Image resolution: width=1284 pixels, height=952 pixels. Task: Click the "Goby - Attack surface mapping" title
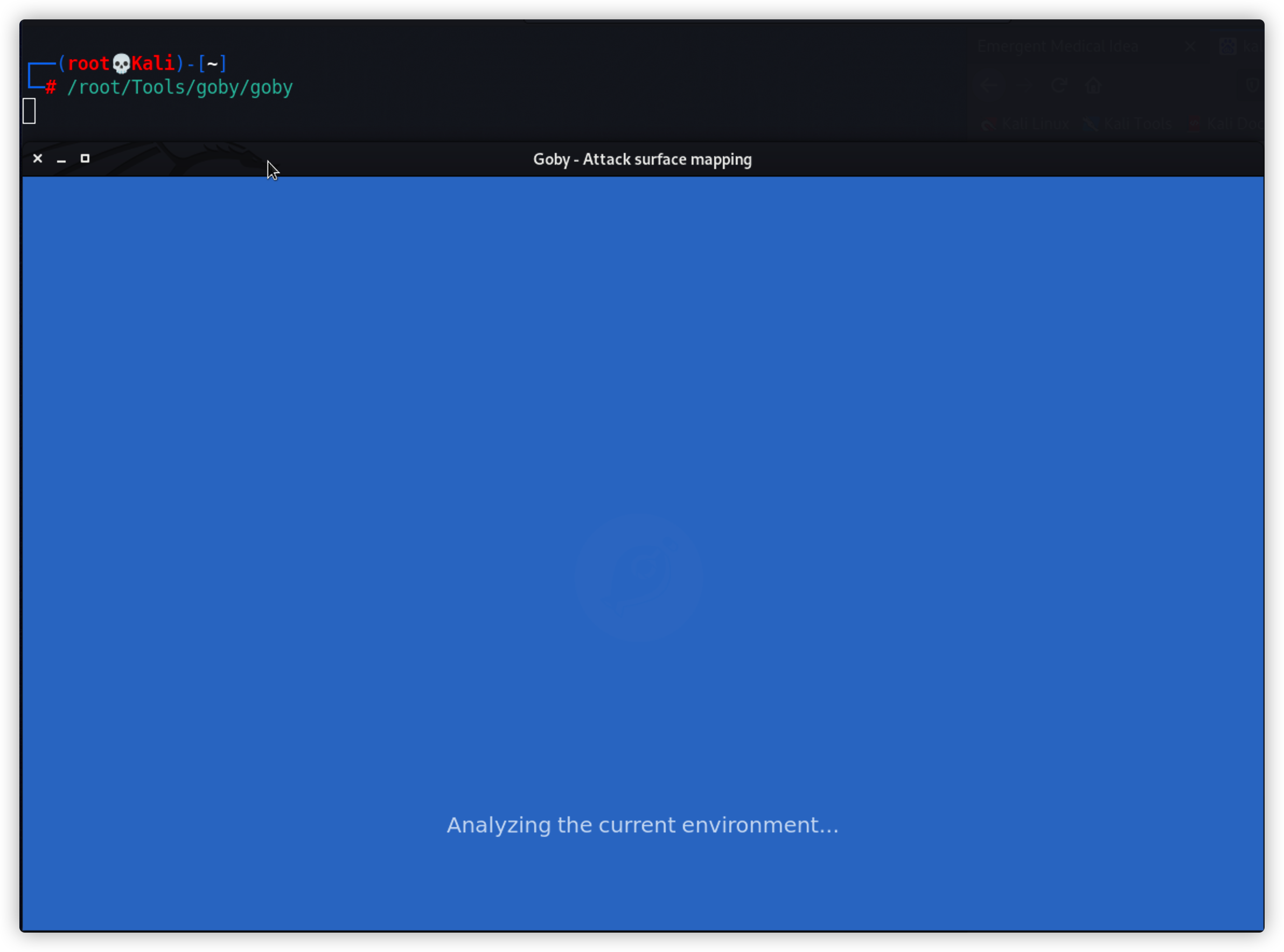click(x=642, y=159)
